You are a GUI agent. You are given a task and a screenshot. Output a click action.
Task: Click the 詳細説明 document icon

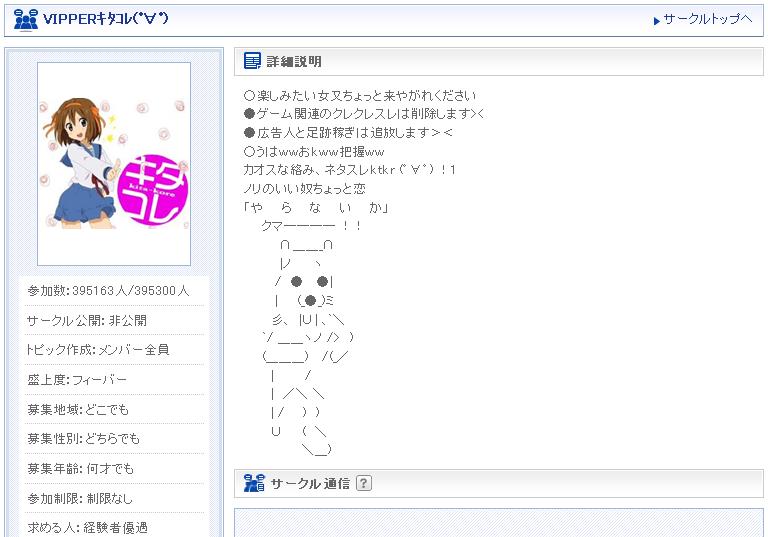[252, 61]
